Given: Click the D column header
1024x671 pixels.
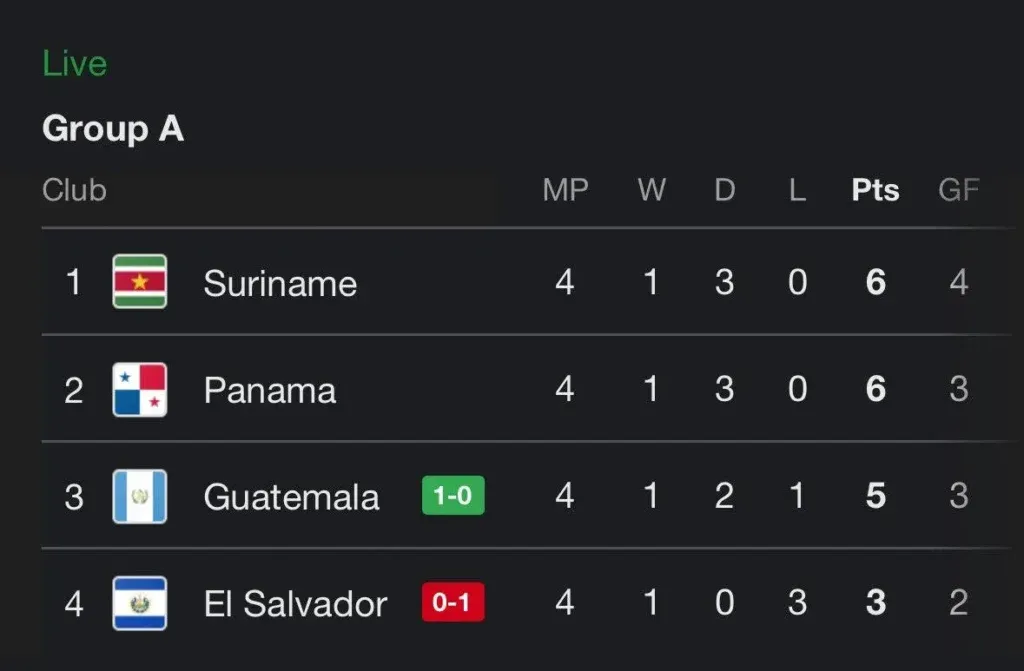Looking at the screenshot, I should [724, 190].
